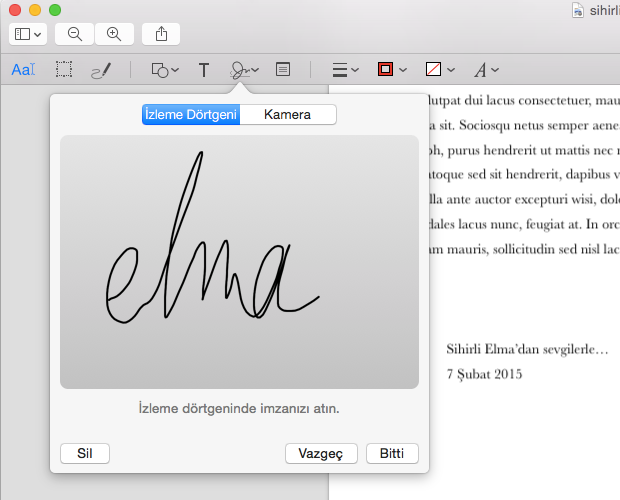Image resolution: width=620 pixels, height=500 pixels.
Task: Click the document proxy icon in title bar
Action: click(578, 10)
